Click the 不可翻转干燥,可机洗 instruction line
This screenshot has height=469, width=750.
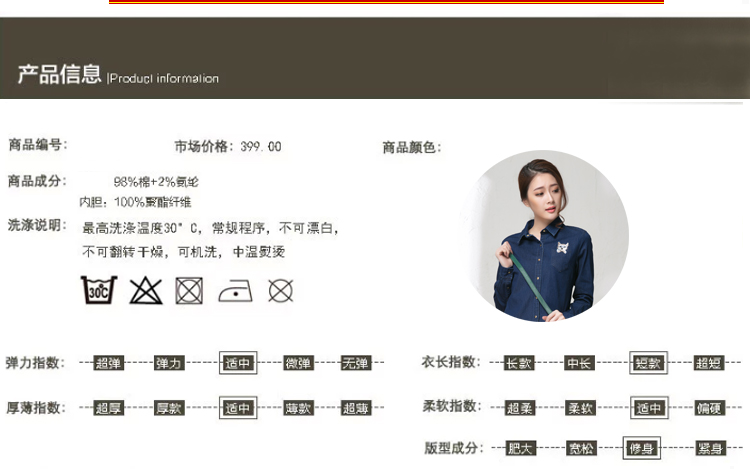(x=184, y=251)
